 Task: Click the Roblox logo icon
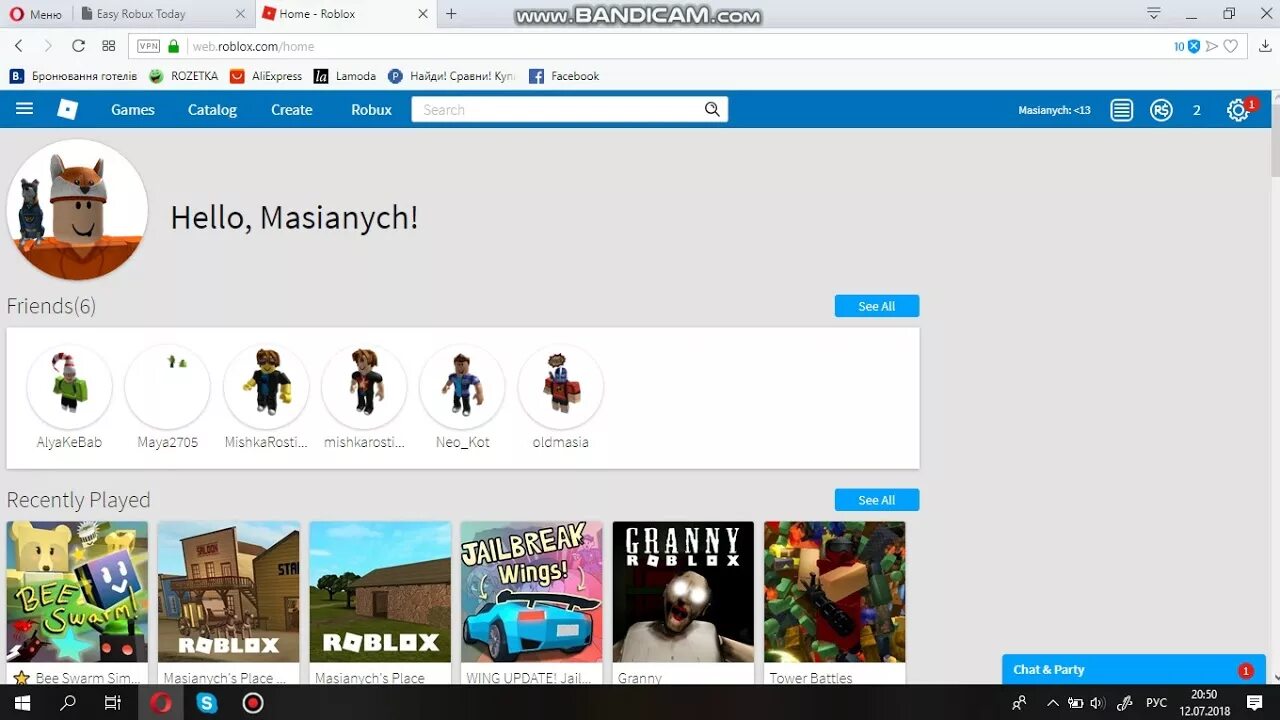[67, 109]
